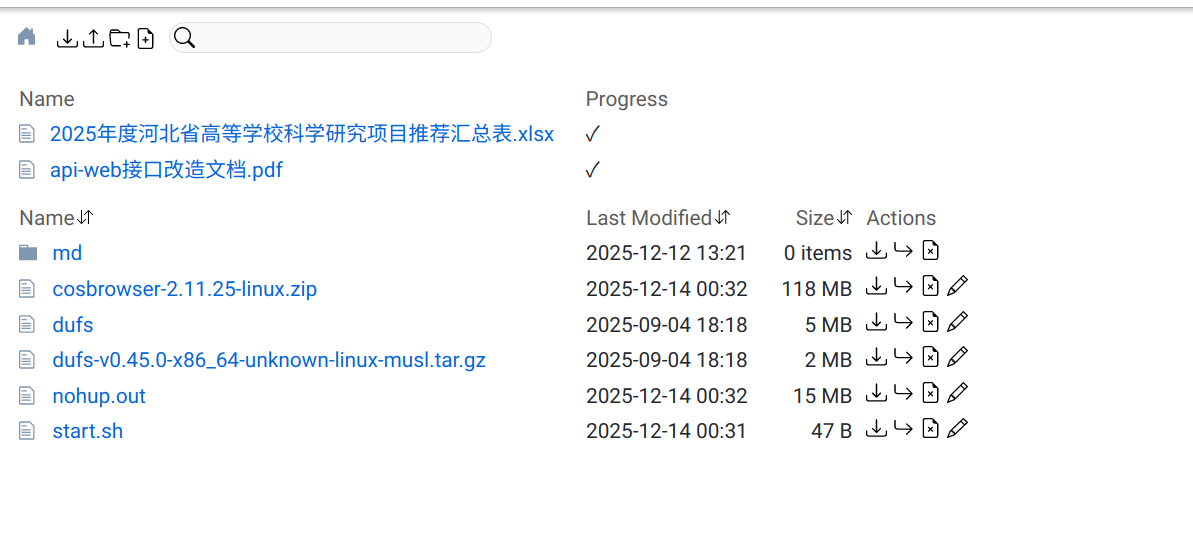This screenshot has height=548, width=1193.
Task: Delete the dufs tar.gz archive
Action: [x=930, y=358]
